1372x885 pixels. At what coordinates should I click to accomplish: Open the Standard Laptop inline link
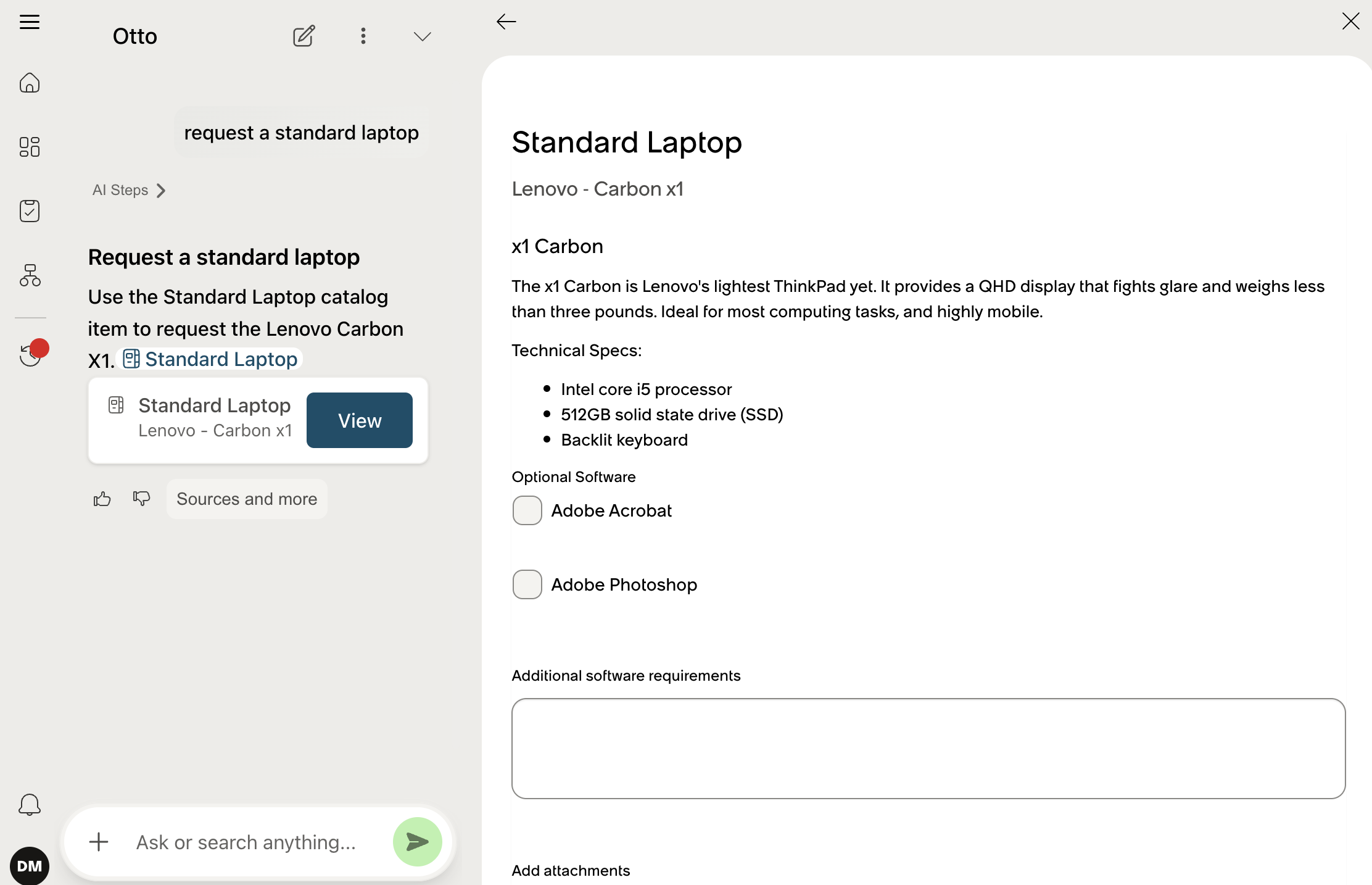pyautogui.click(x=210, y=359)
